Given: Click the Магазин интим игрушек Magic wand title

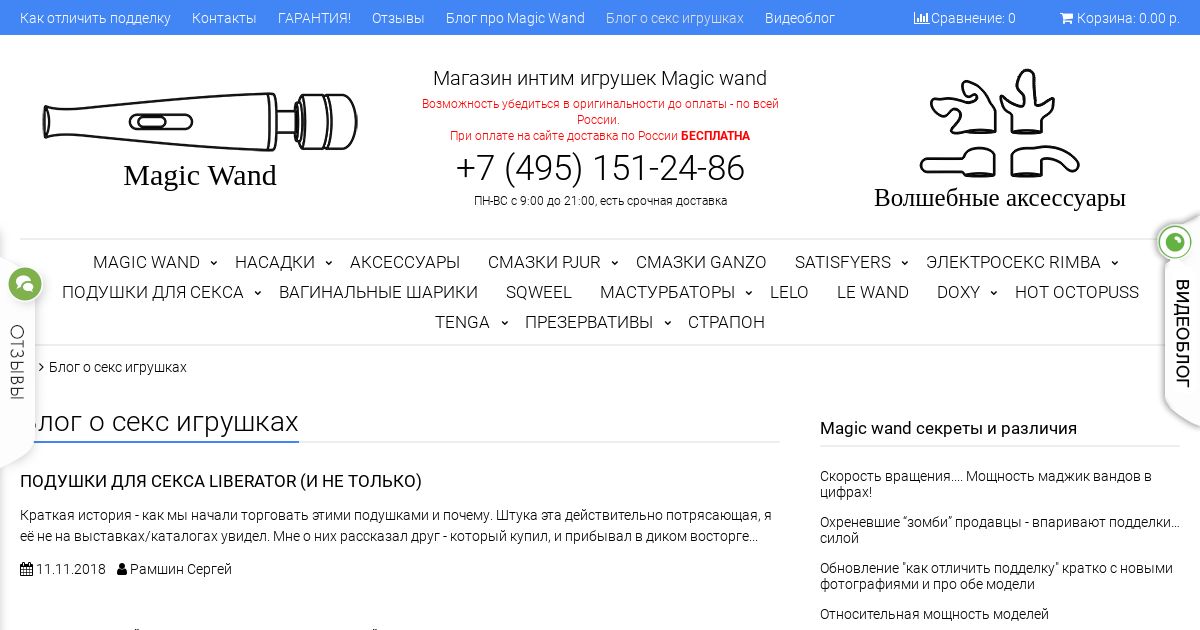Looking at the screenshot, I should [x=600, y=78].
